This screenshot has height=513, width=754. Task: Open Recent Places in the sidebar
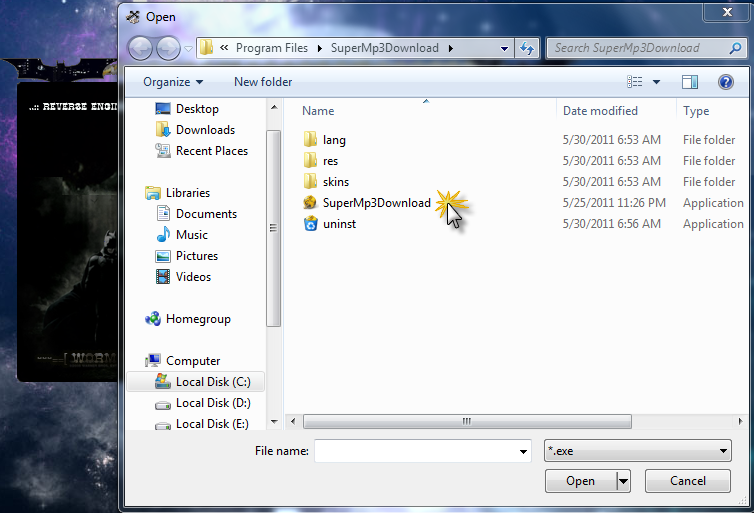[212, 151]
